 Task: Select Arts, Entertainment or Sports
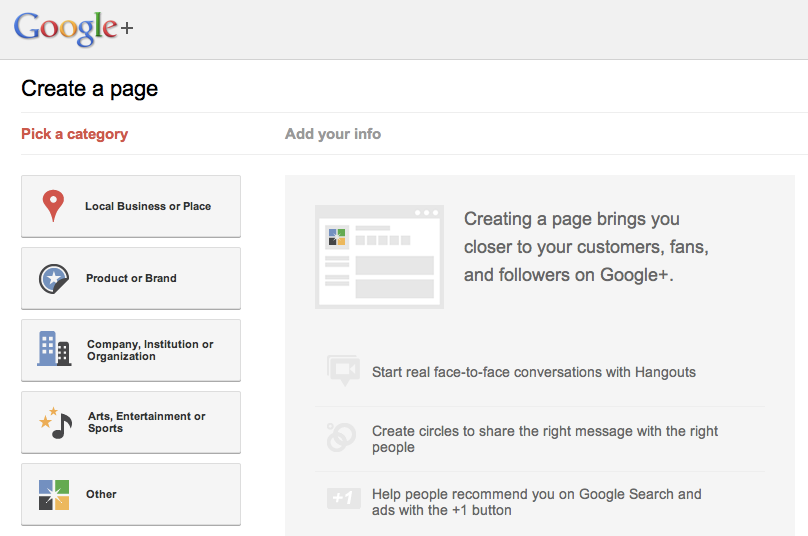pyautogui.click(x=131, y=423)
